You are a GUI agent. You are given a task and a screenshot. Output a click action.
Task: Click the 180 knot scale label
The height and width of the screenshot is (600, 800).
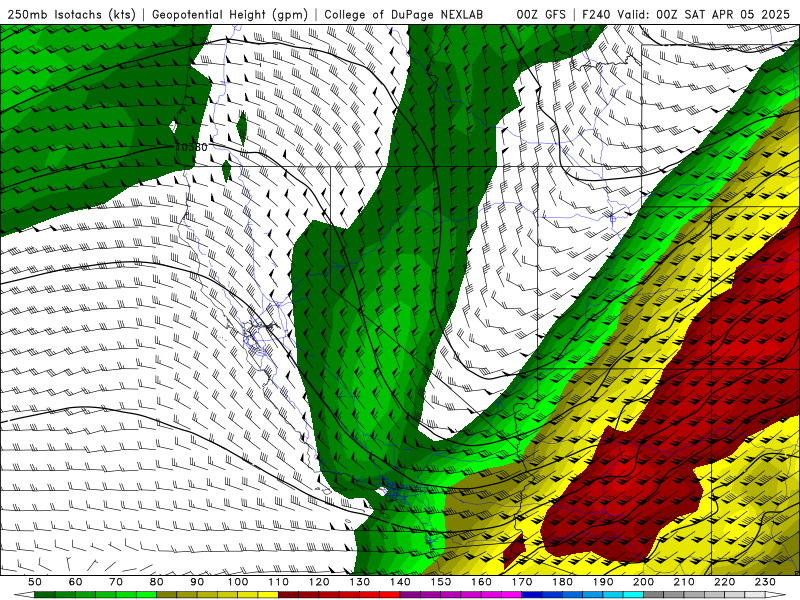(x=563, y=582)
